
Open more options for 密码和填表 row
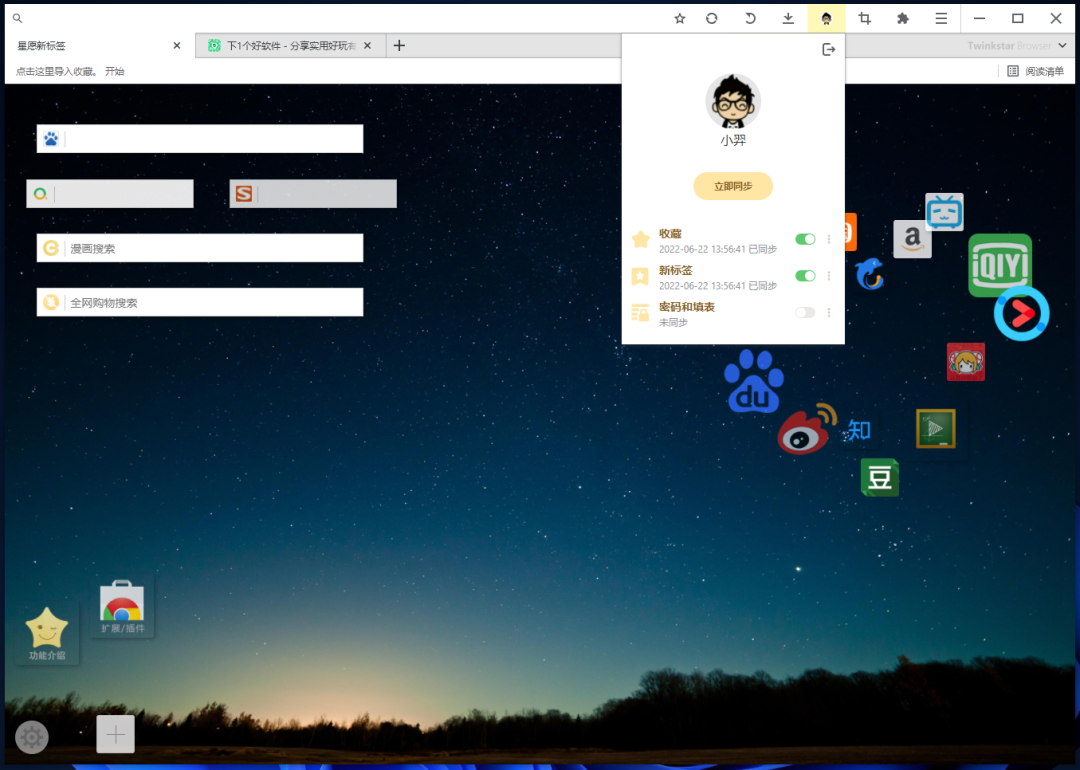click(829, 312)
